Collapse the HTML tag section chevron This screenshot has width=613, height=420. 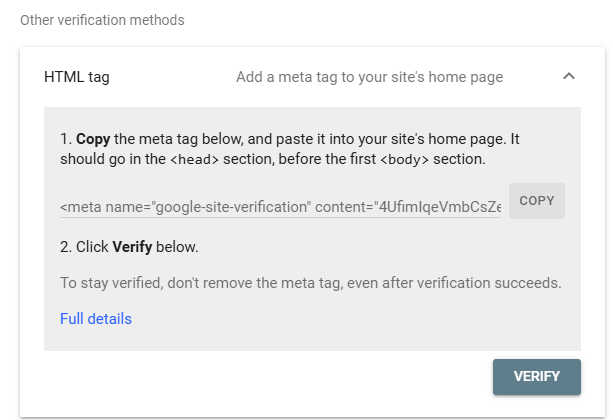[x=569, y=76]
